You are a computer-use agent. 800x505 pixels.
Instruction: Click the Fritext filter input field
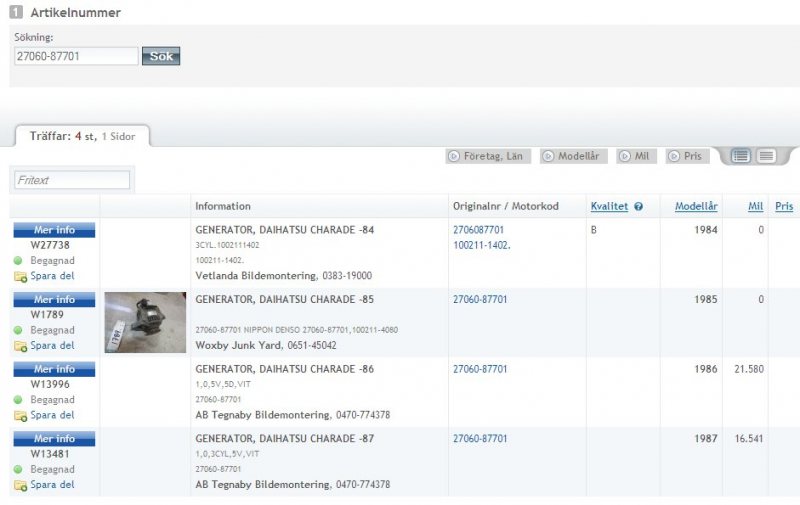(x=72, y=180)
